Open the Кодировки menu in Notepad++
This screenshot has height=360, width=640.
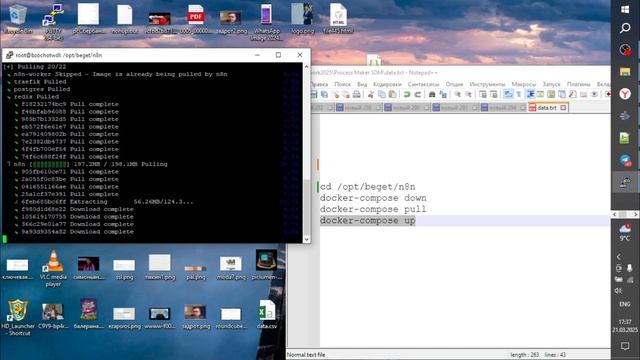tap(387, 84)
